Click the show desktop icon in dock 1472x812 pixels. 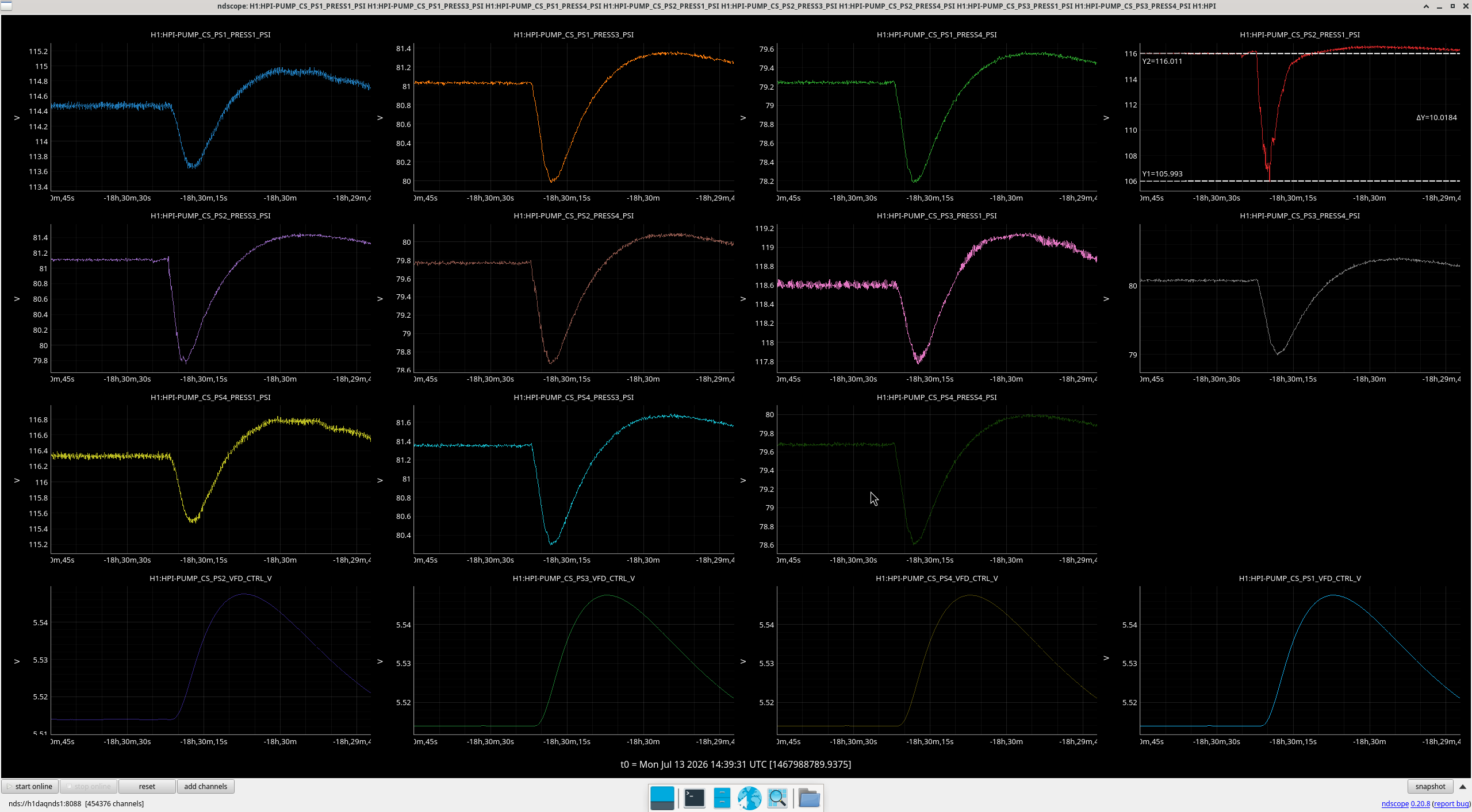662,798
